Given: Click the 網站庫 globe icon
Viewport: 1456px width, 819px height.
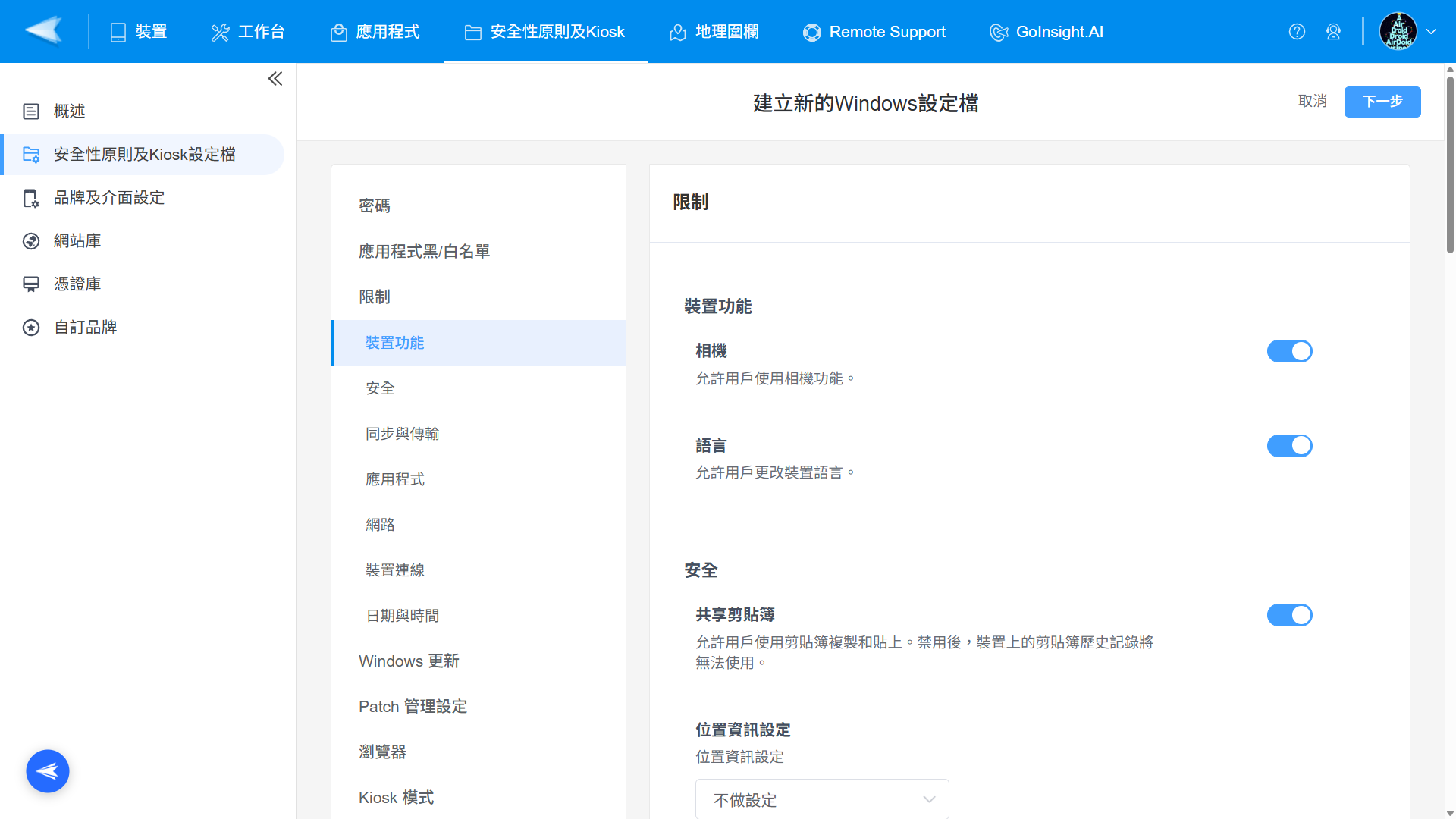Looking at the screenshot, I should point(31,241).
